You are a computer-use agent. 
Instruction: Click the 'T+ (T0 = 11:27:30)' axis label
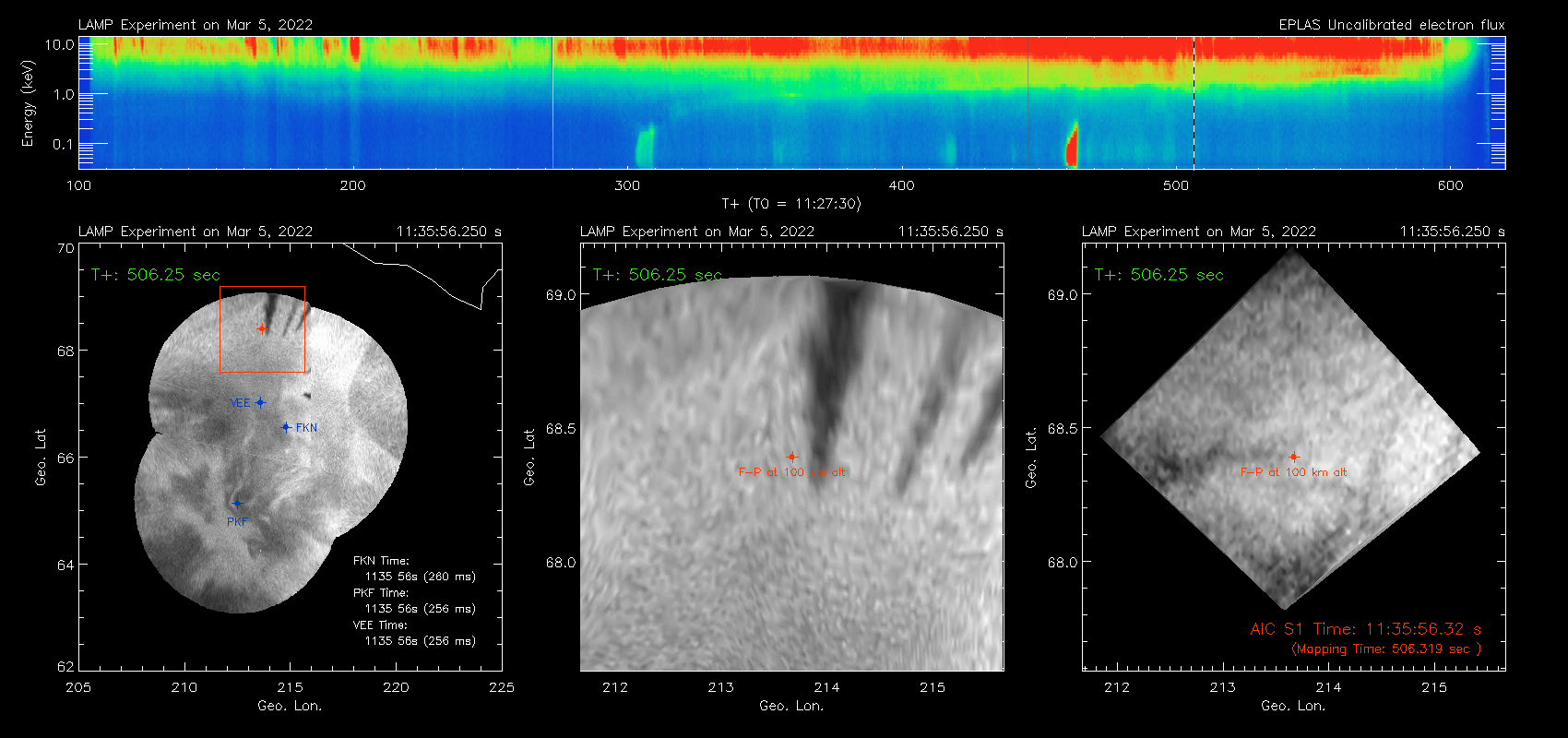point(790,204)
